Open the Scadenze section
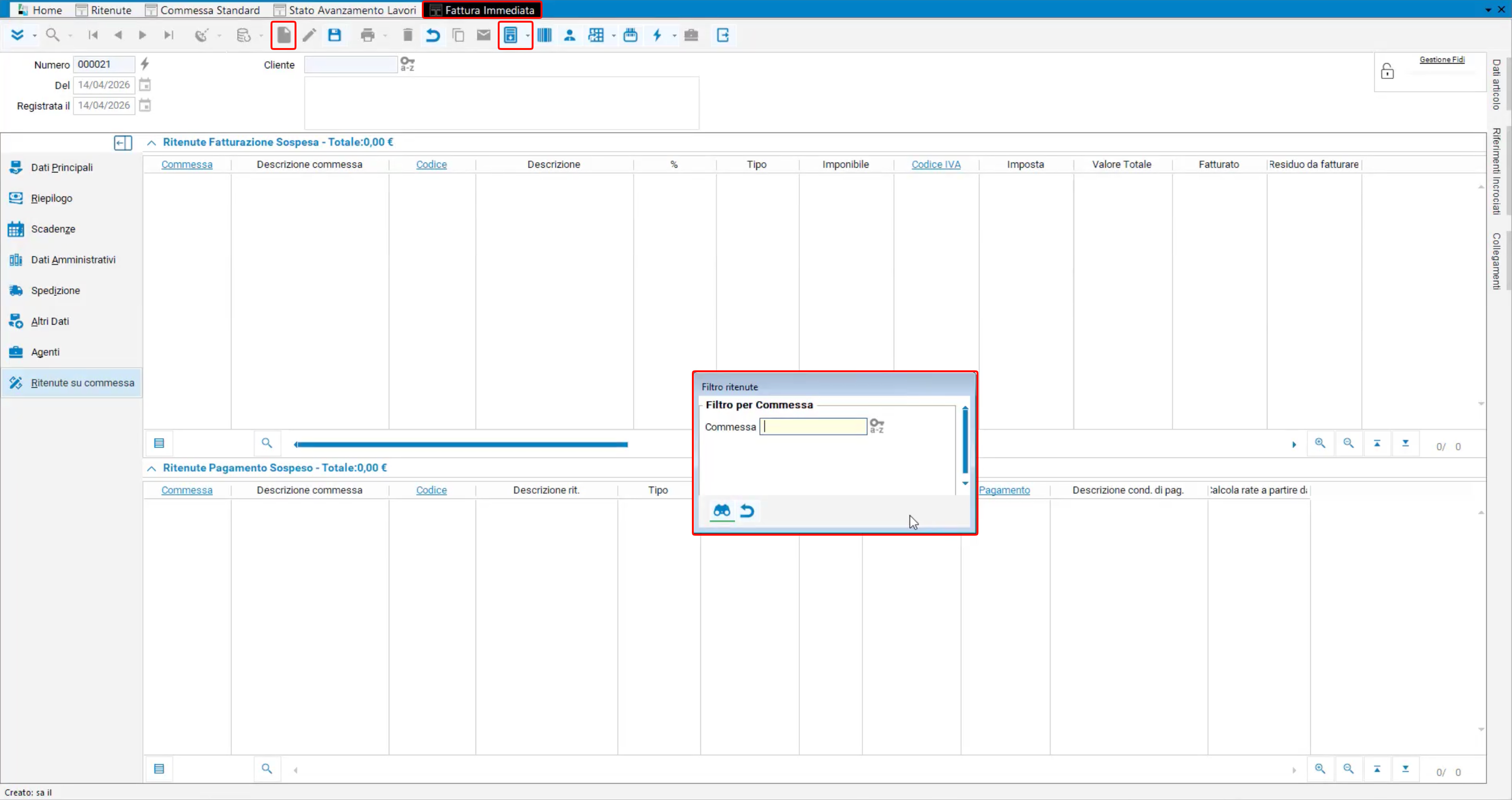Viewport: 1512px width, 800px height. point(72,229)
